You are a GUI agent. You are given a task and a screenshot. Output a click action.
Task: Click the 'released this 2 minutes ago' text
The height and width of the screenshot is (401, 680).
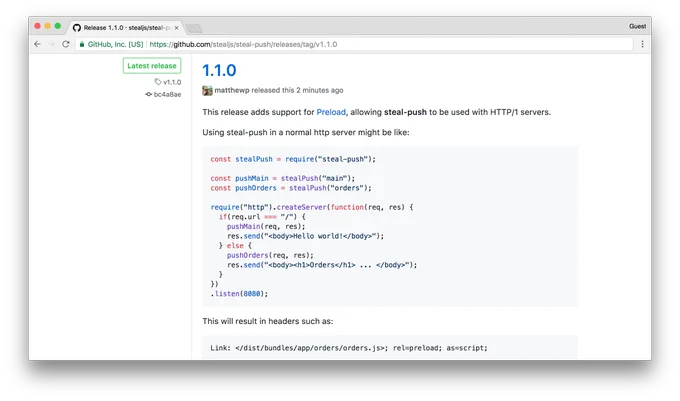(x=298, y=90)
